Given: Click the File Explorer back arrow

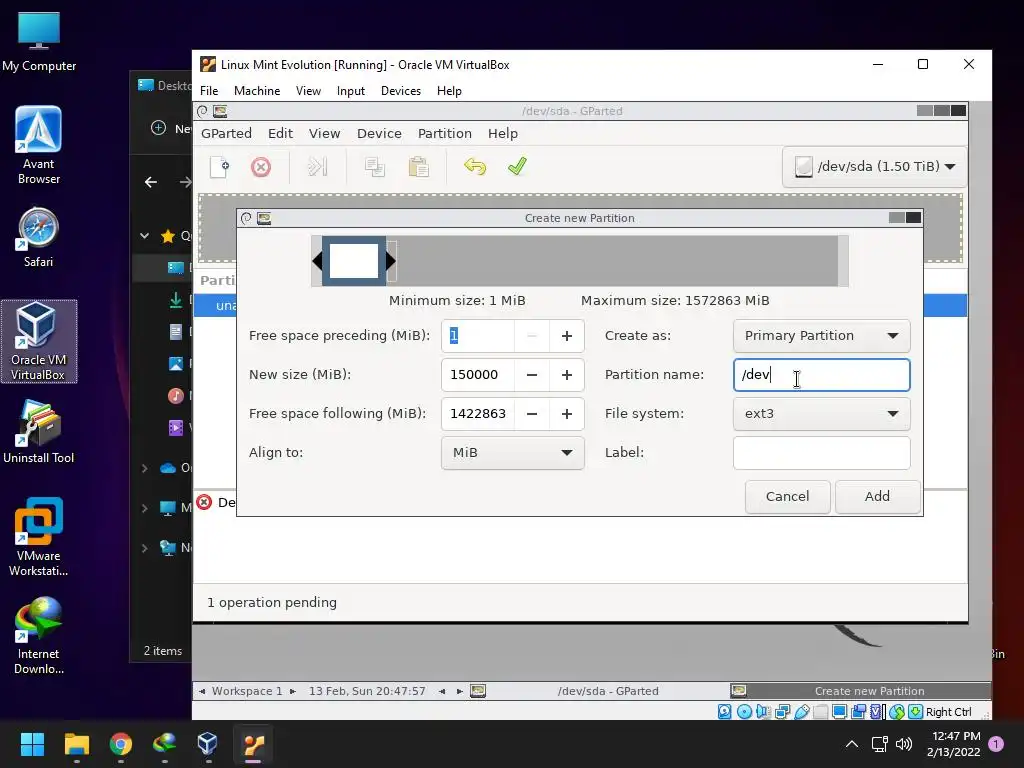Looking at the screenshot, I should pyautogui.click(x=151, y=182).
